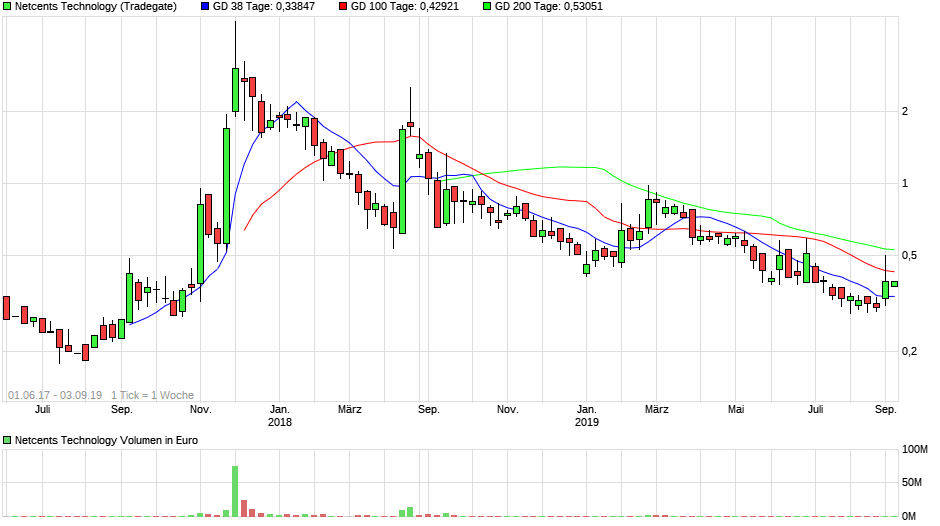Click the blue GD 38 Tage legend swatch
The image size is (940, 526).
click(x=205, y=7)
